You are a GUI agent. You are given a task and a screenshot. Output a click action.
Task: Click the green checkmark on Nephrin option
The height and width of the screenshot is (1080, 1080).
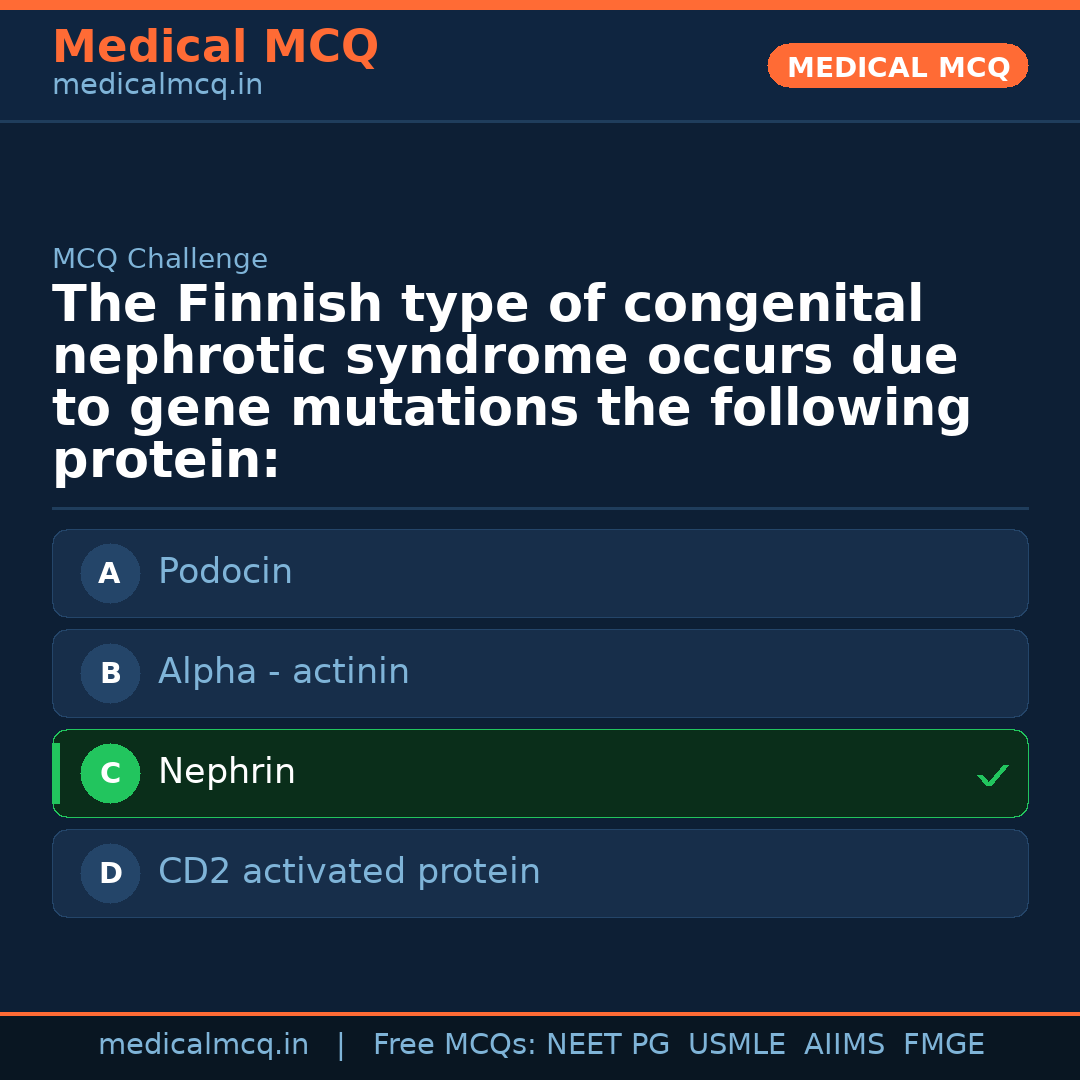point(992,775)
